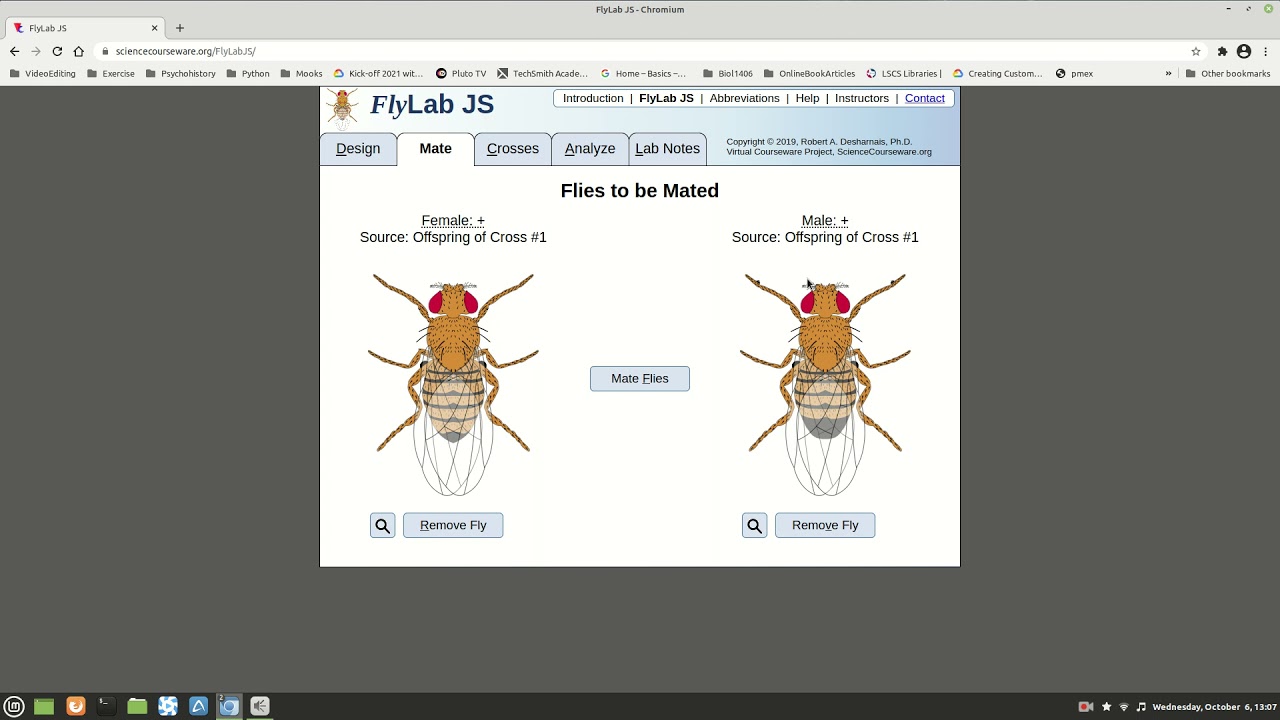Screen dimensions: 1280x720
Task: Open the Chromium taskbar window item
Action: [x=229, y=706]
